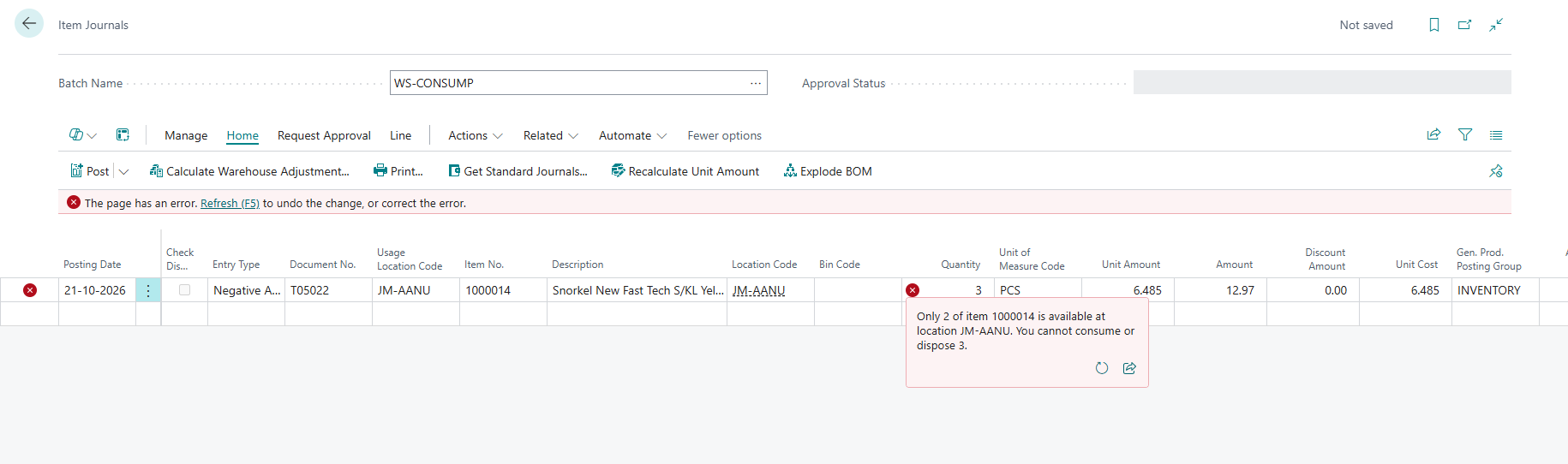The image size is (1568, 464).
Task: Select the Amount cell 12.97
Action: pyautogui.click(x=1220, y=290)
